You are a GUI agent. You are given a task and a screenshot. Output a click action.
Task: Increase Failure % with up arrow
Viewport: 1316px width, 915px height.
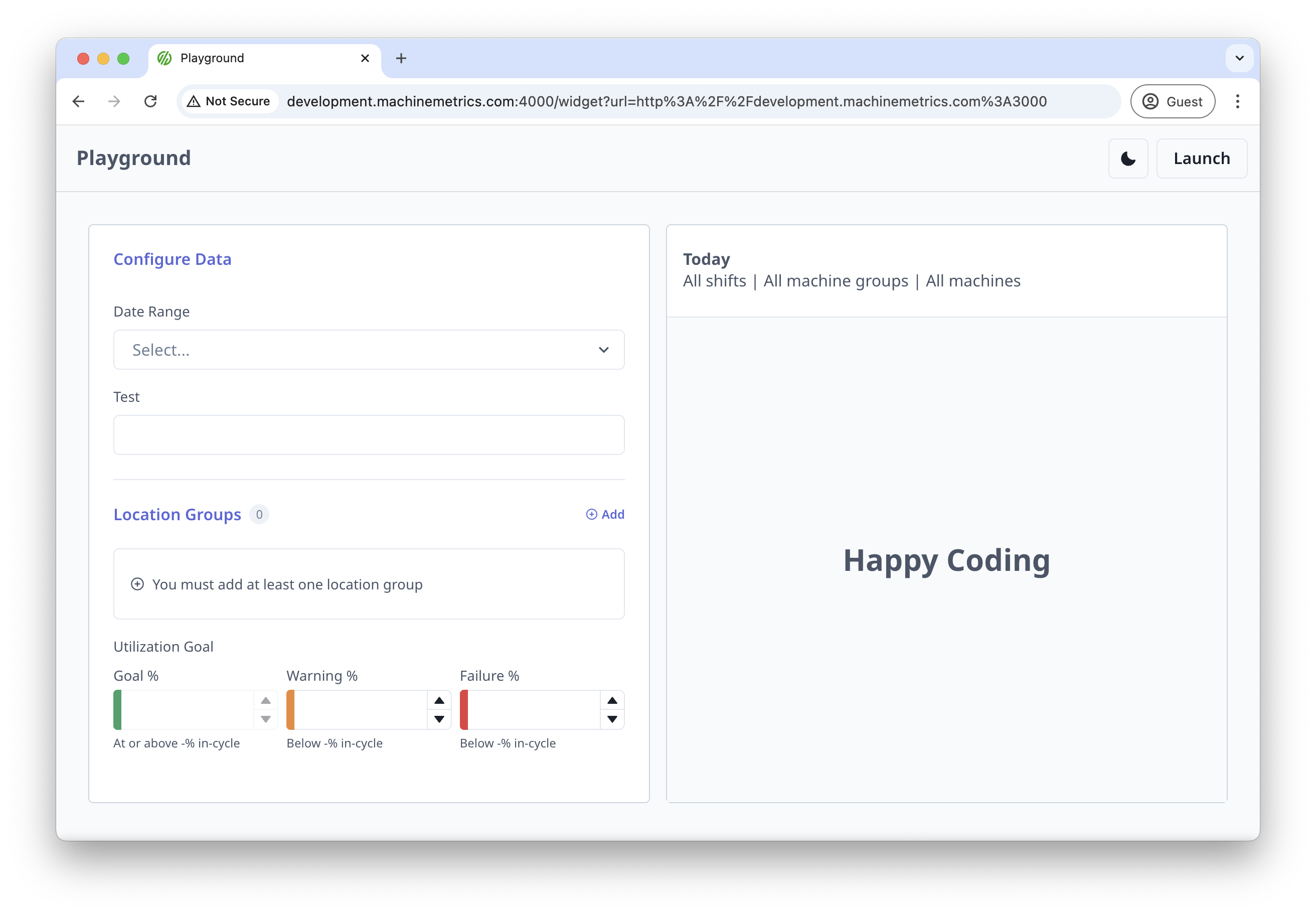612,701
